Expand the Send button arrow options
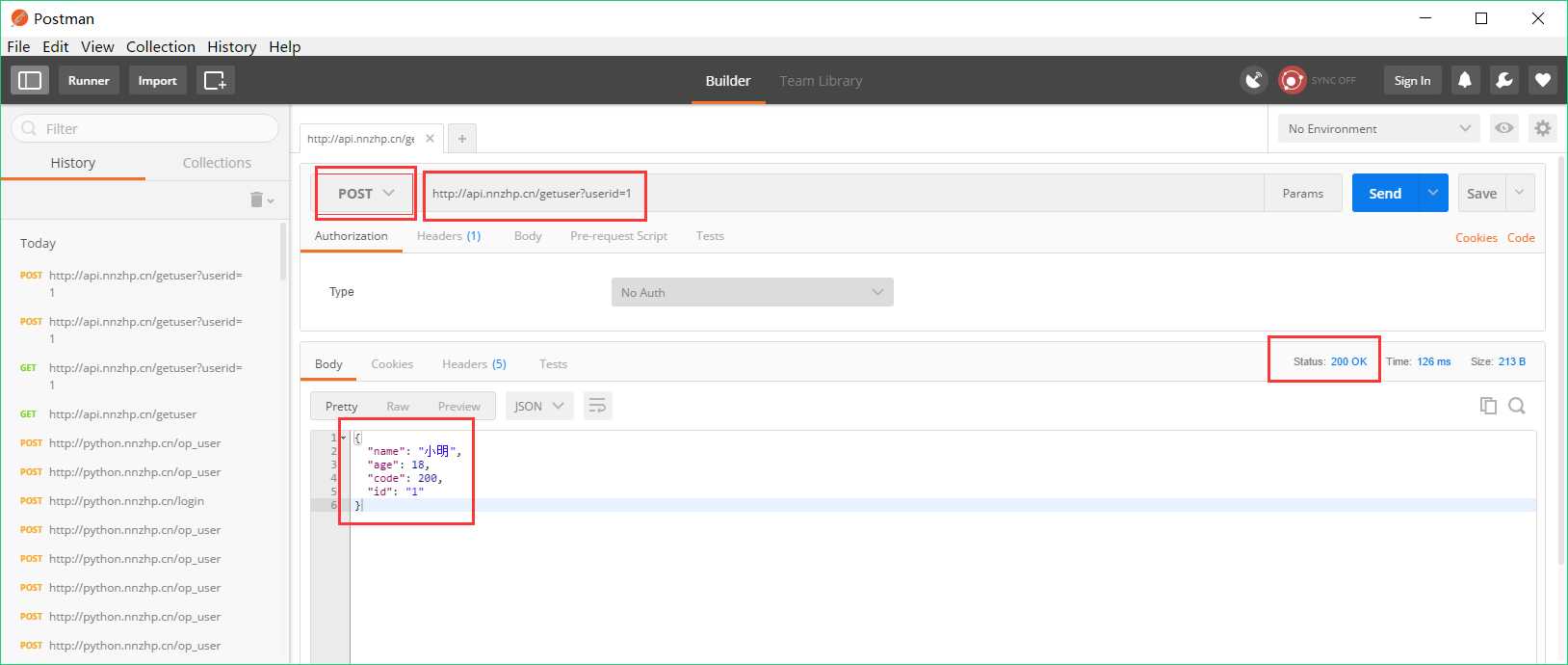 1433,193
